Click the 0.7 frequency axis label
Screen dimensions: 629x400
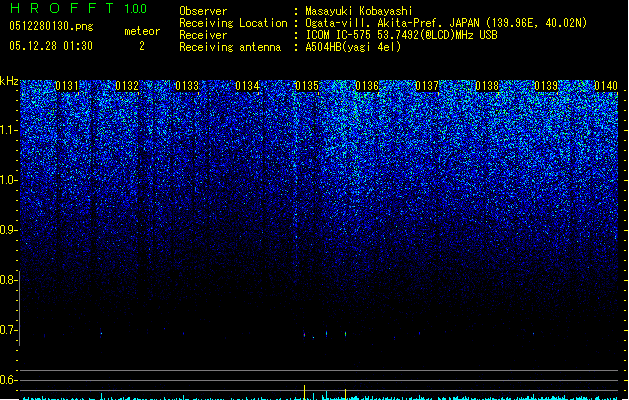(9, 330)
